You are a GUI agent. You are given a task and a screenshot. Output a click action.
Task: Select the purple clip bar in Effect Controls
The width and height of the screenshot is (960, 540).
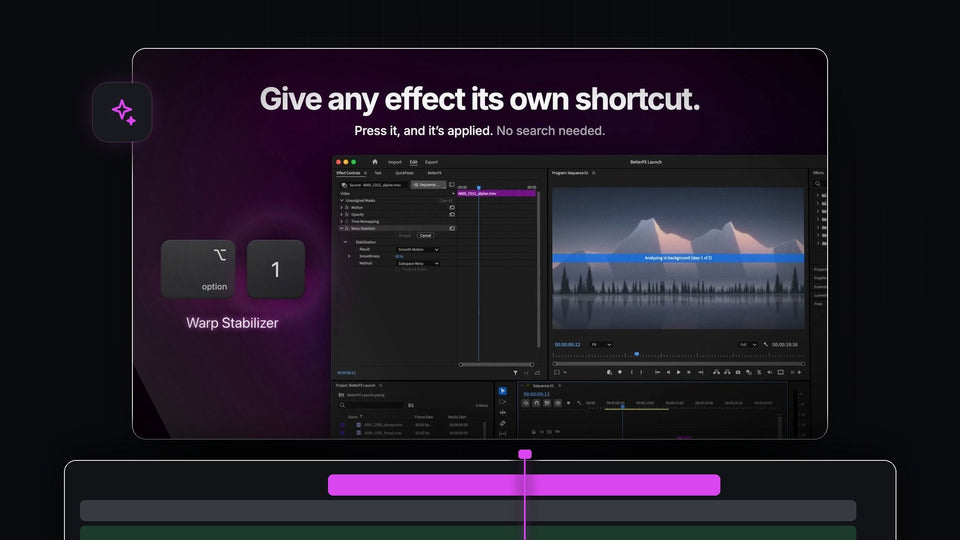[497, 193]
